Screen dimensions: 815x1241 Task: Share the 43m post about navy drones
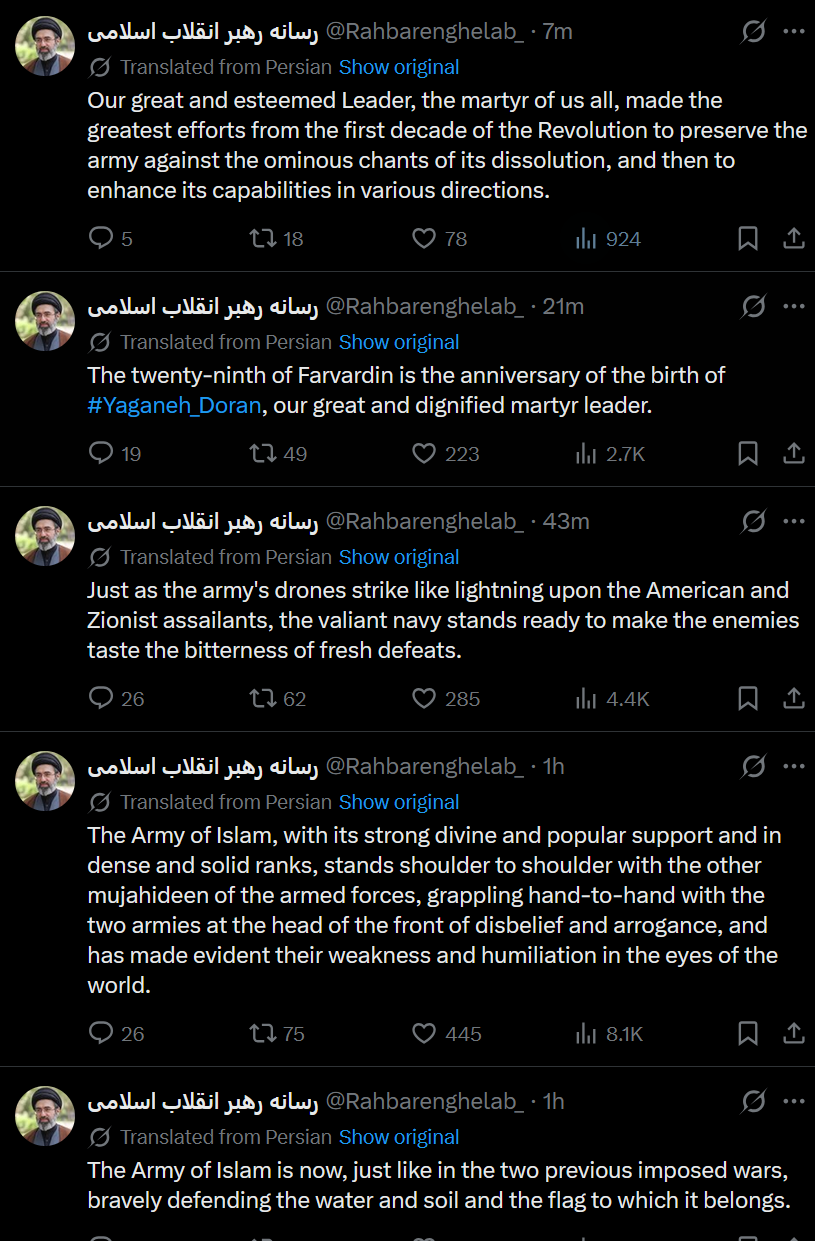tap(793, 698)
